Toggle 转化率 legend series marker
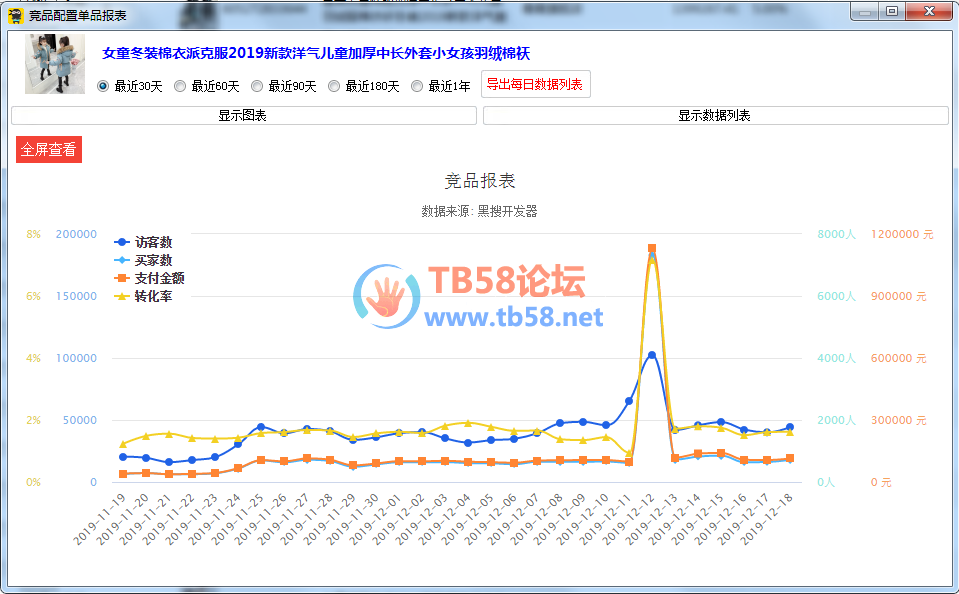 pos(122,296)
